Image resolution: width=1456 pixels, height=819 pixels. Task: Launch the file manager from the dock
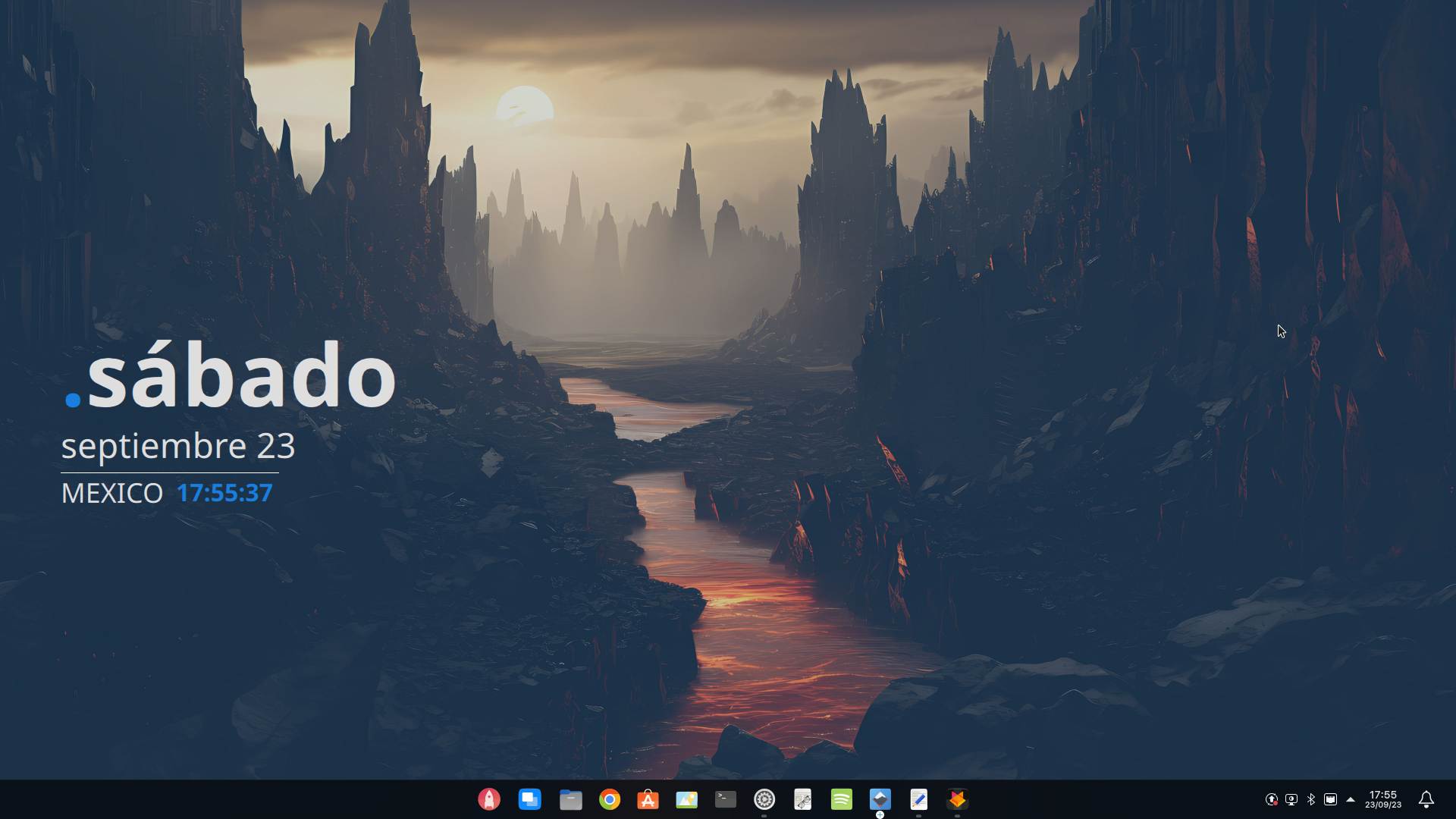point(570,799)
